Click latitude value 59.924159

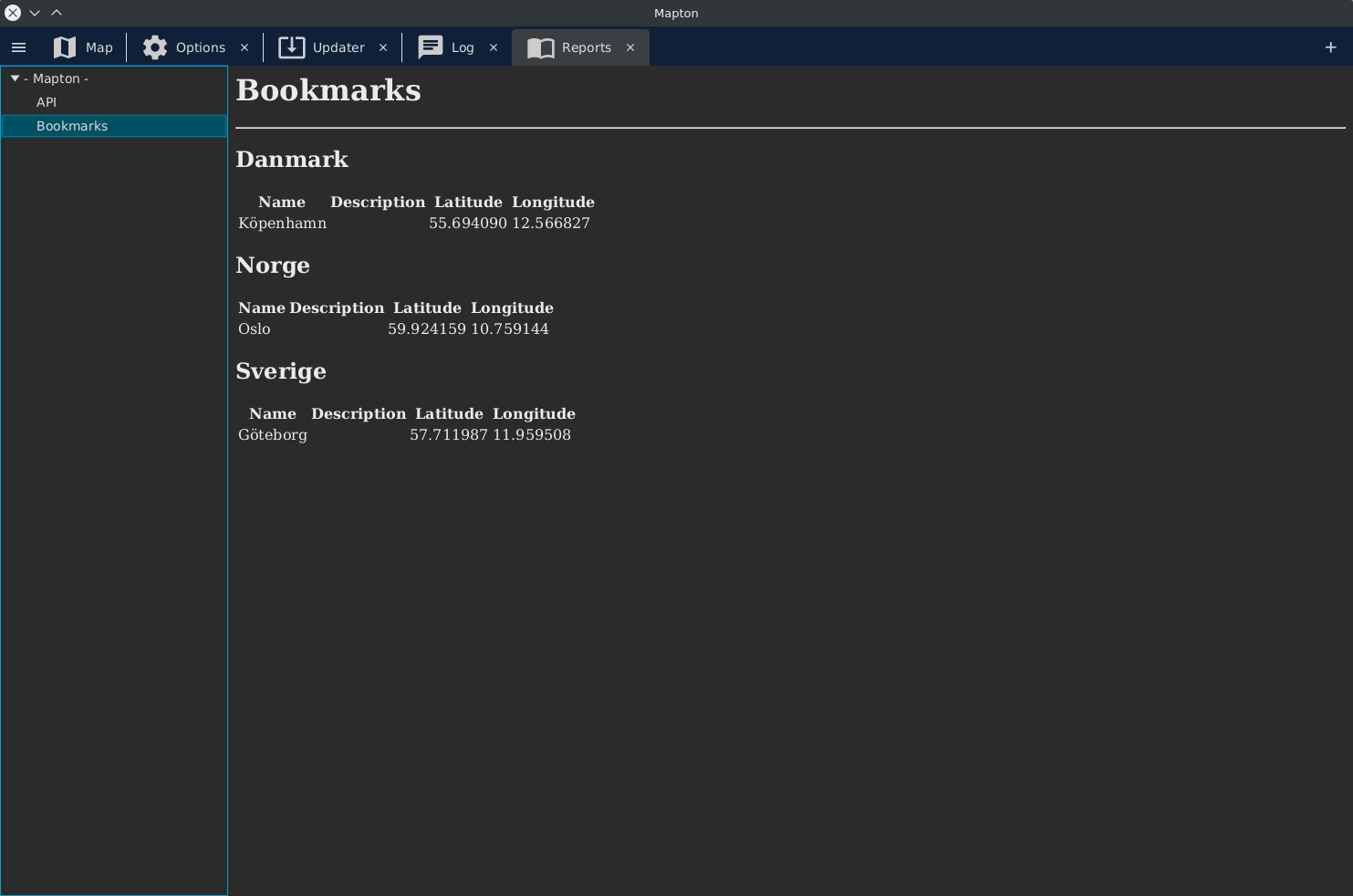click(x=427, y=328)
